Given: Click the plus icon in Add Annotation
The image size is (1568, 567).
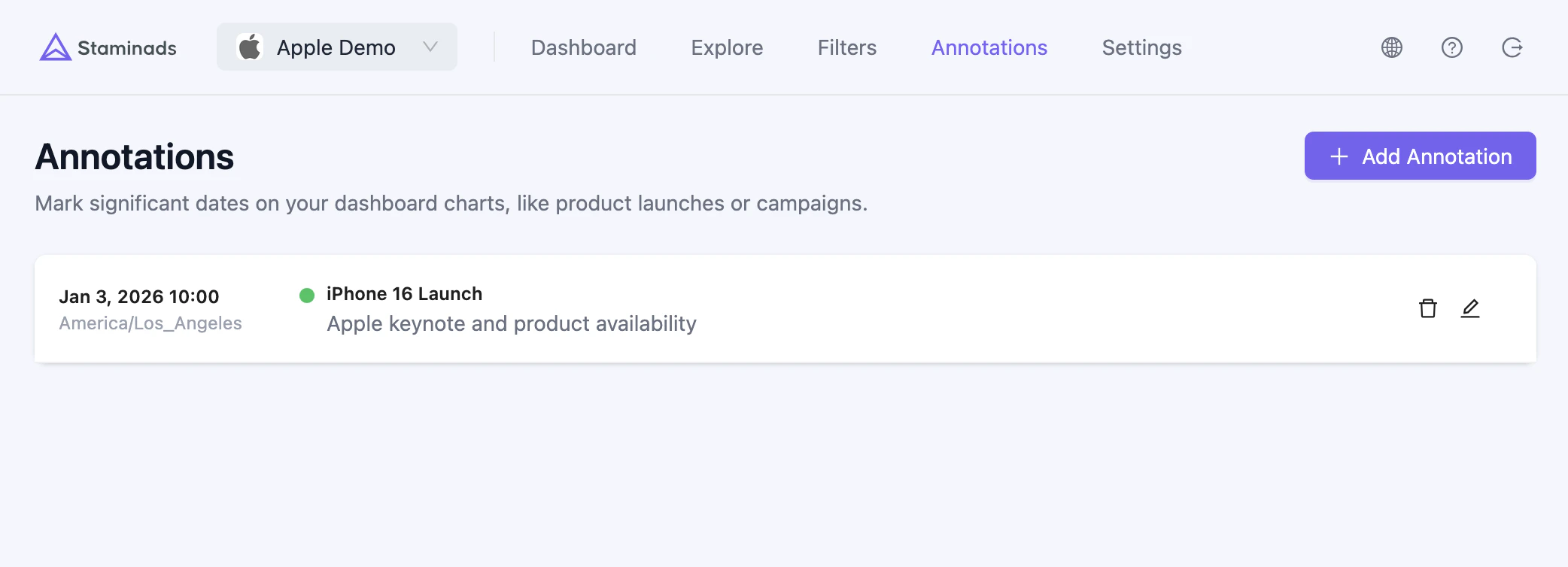Looking at the screenshot, I should [1339, 156].
